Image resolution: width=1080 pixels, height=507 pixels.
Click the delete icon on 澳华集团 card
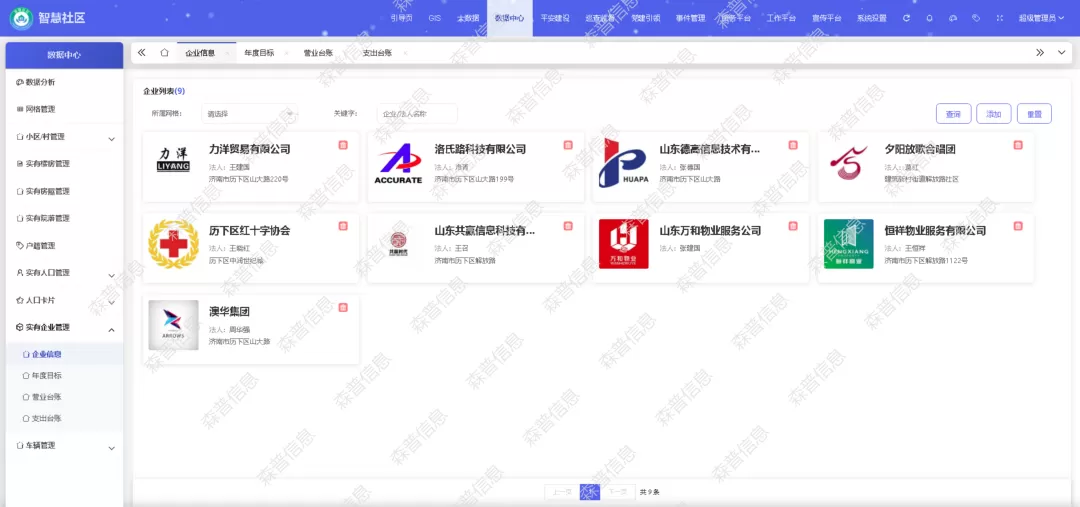343,307
